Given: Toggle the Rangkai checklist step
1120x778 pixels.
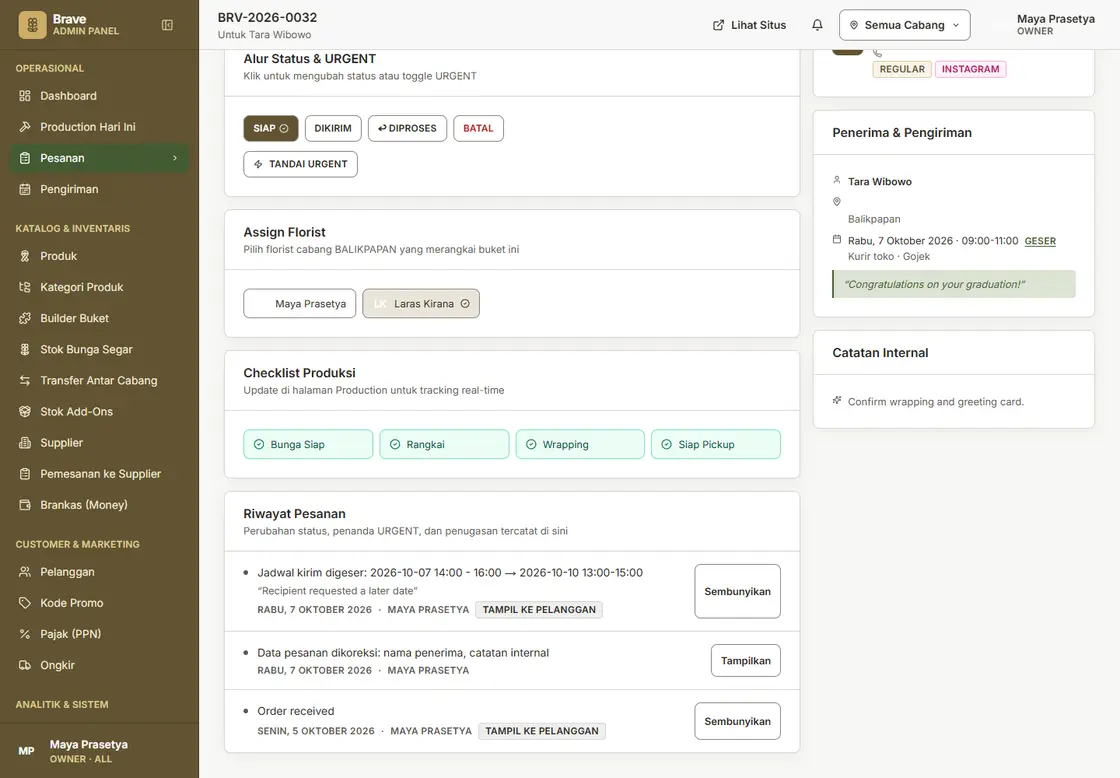Looking at the screenshot, I should tap(444, 444).
